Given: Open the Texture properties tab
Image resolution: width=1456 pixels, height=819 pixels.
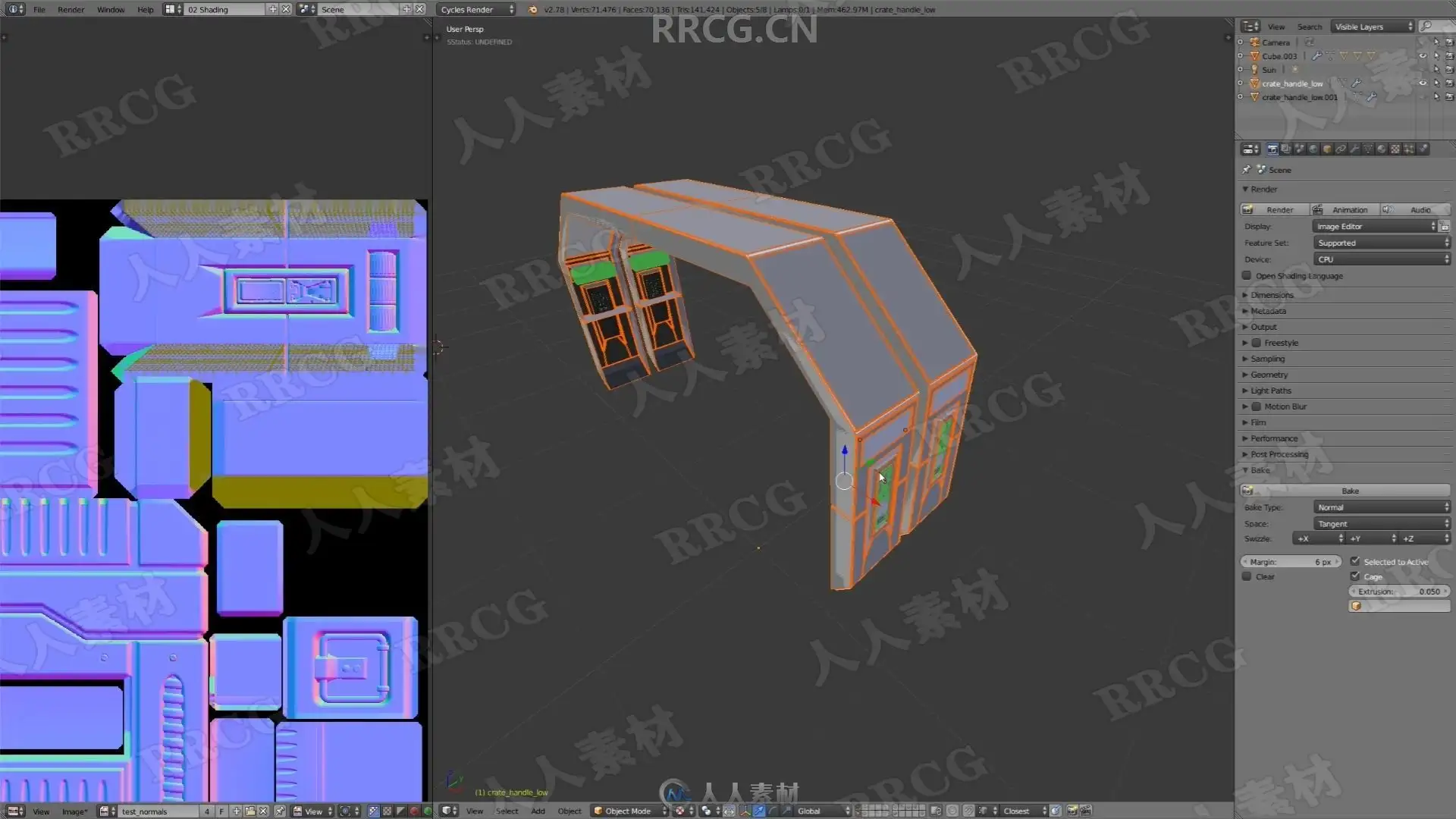Looking at the screenshot, I should pyautogui.click(x=1395, y=149).
